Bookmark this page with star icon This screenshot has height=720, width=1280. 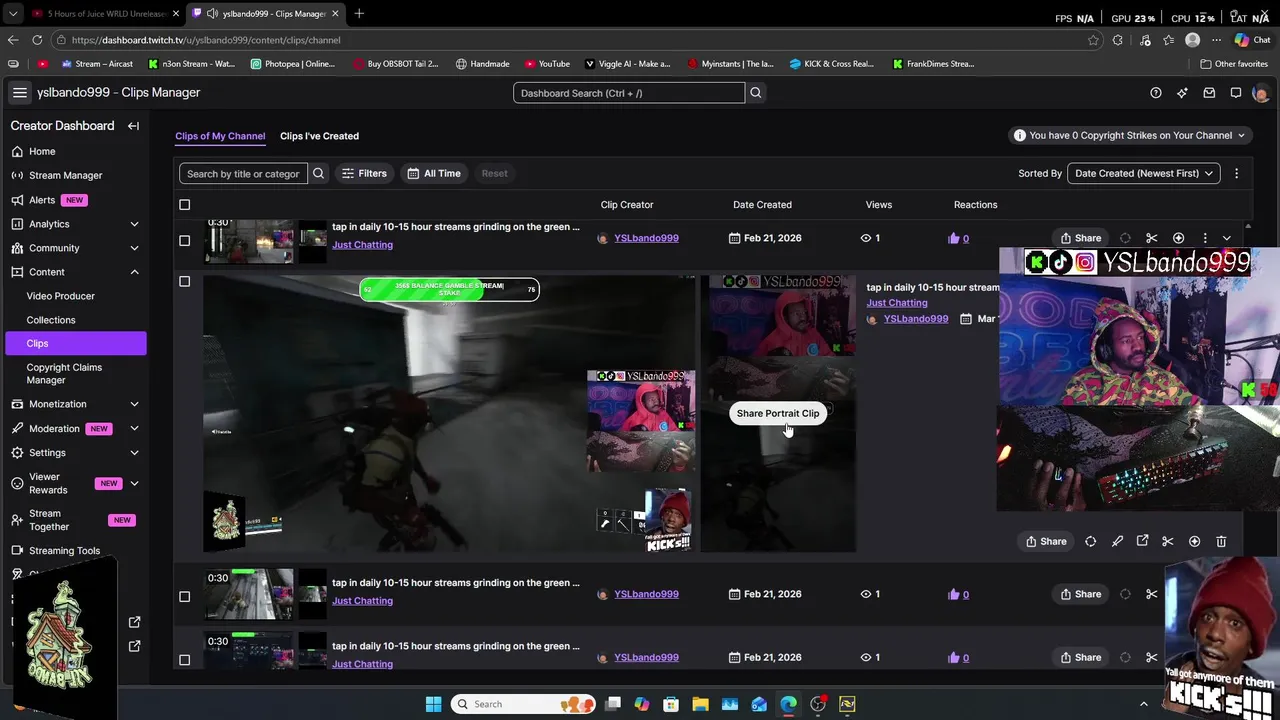(x=1093, y=40)
